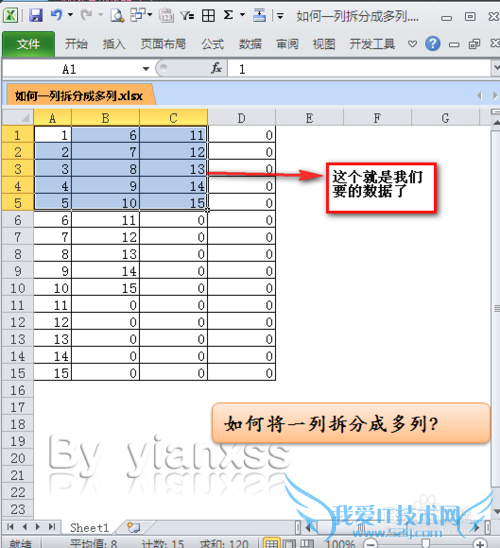Click the AutoSum sigma icon
Screen dimensions: 500x548
click(228, 15)
